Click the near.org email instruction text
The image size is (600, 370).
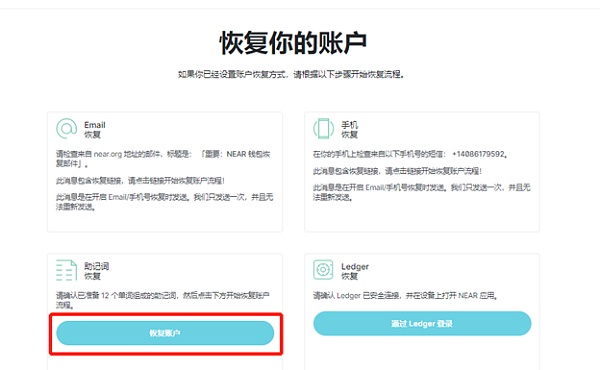(x=163, y=159)
